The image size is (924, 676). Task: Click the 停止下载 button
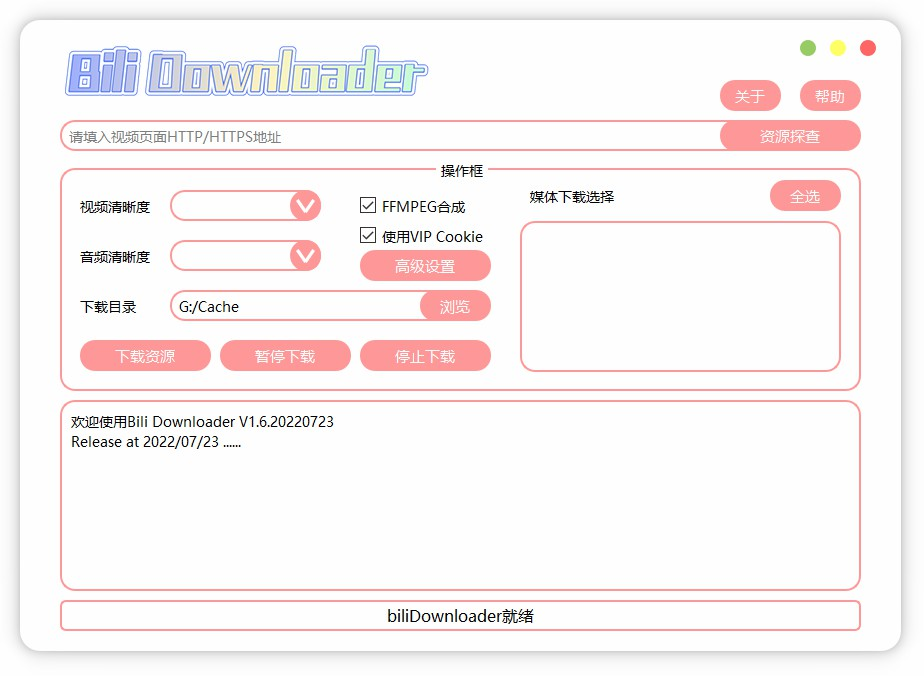point(425,356)
